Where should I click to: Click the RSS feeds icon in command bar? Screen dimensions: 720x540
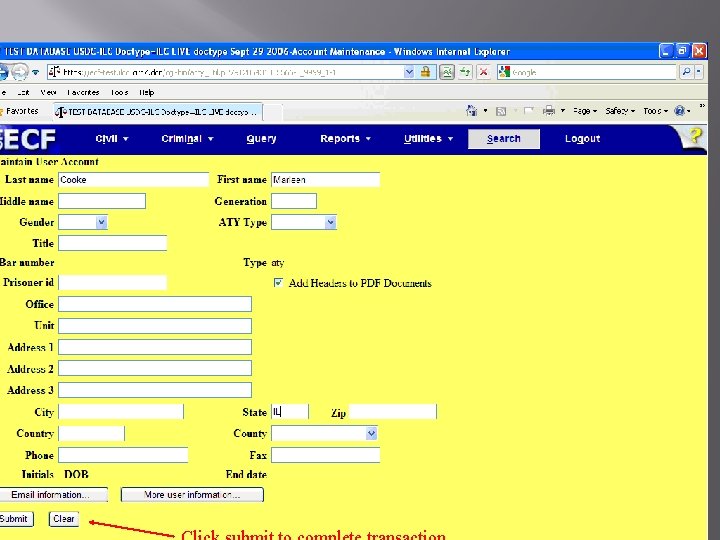[501, 111]
